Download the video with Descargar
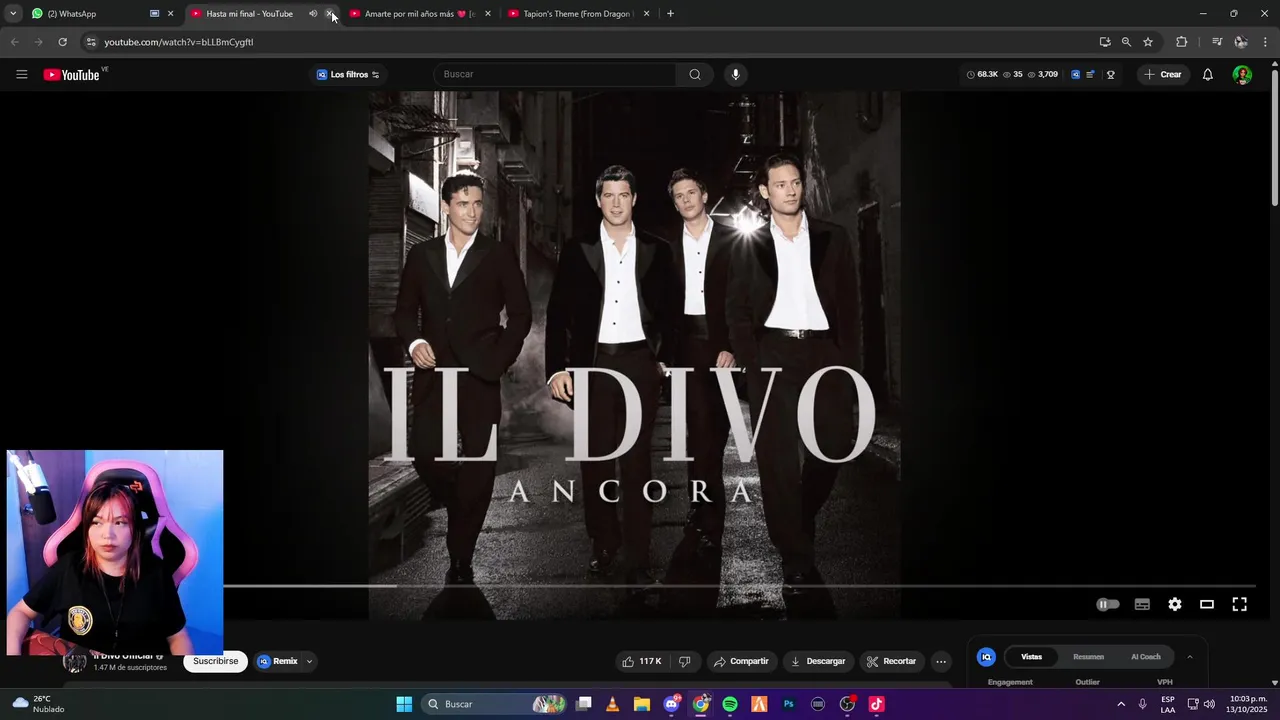This screenshot has height=720, width=1280. [818, 661]
